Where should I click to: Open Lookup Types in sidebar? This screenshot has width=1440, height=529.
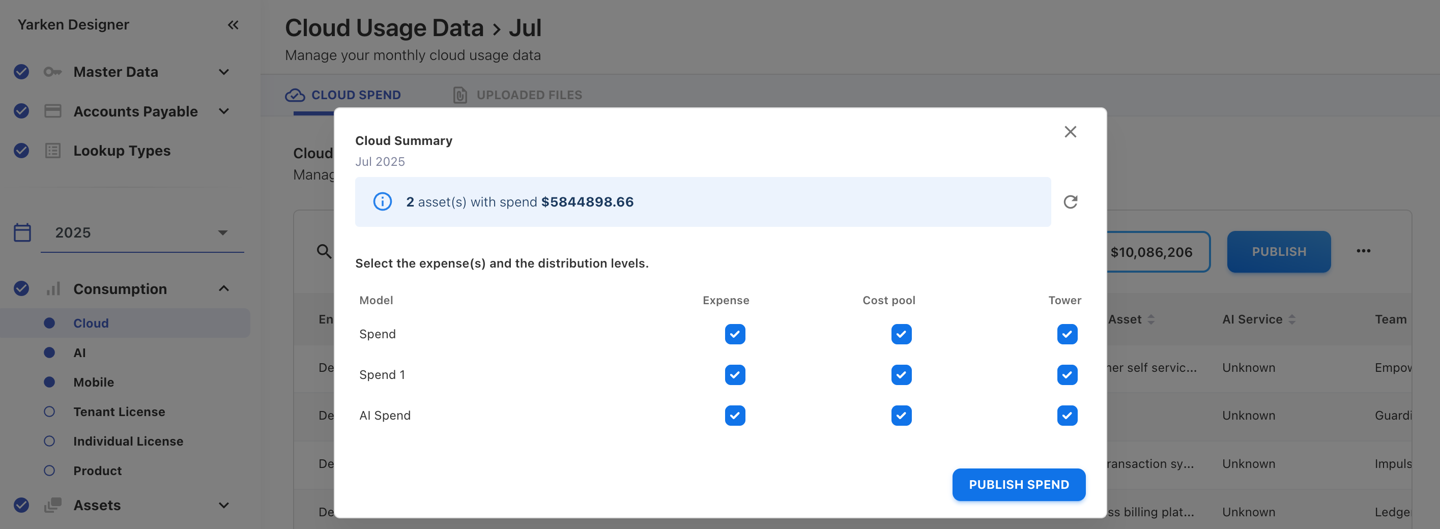pyautogui.click(x=121, y=151)
